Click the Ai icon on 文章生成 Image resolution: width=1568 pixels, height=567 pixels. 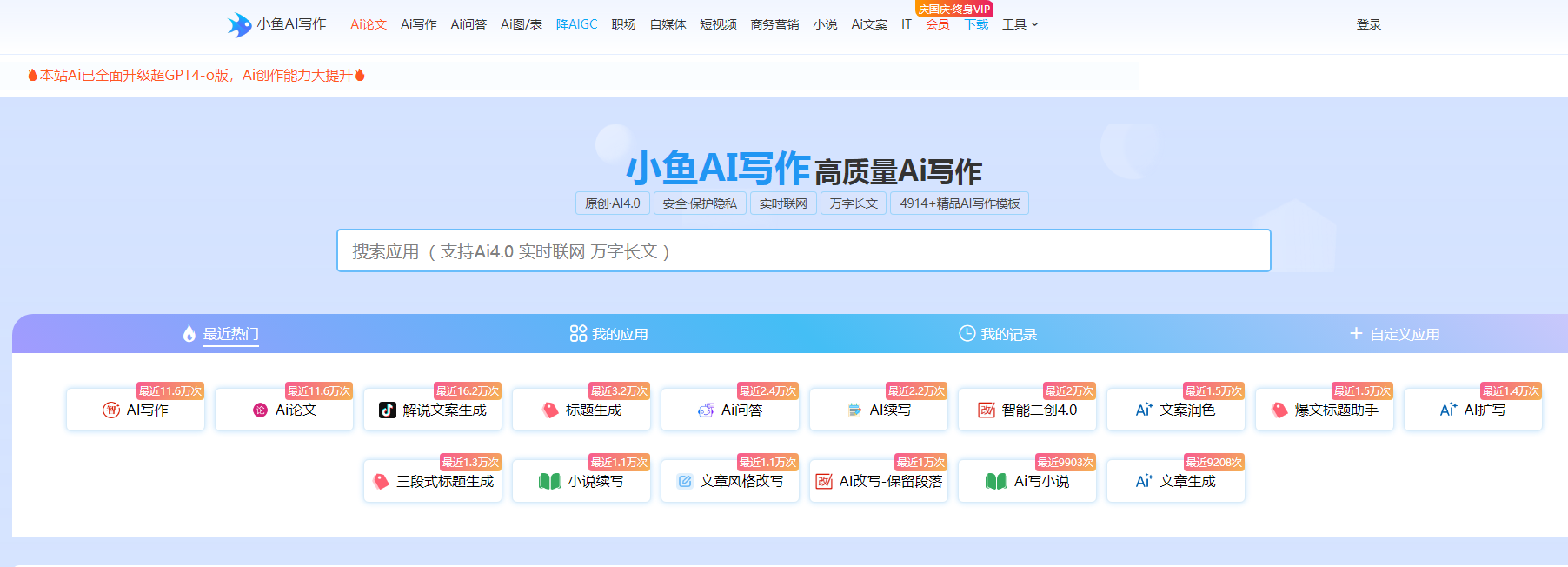(x=1144, y=481)
